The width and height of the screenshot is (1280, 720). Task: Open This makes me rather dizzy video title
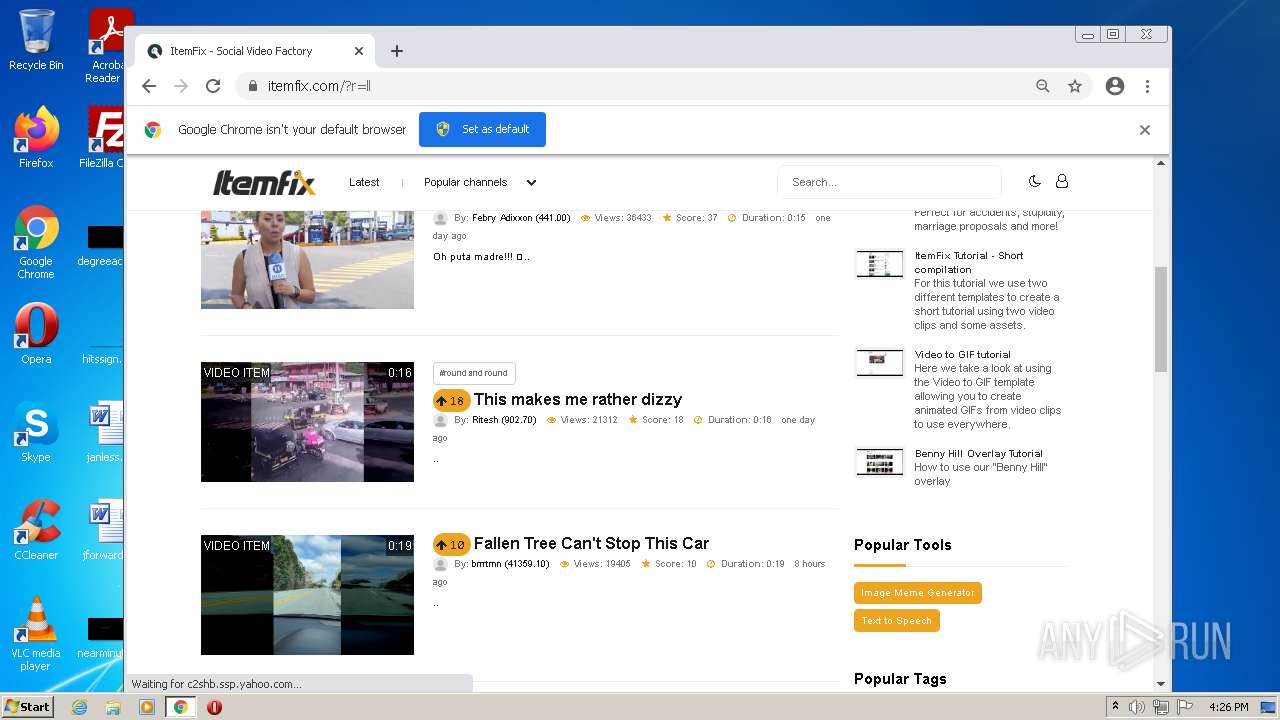tap(578, 399)
